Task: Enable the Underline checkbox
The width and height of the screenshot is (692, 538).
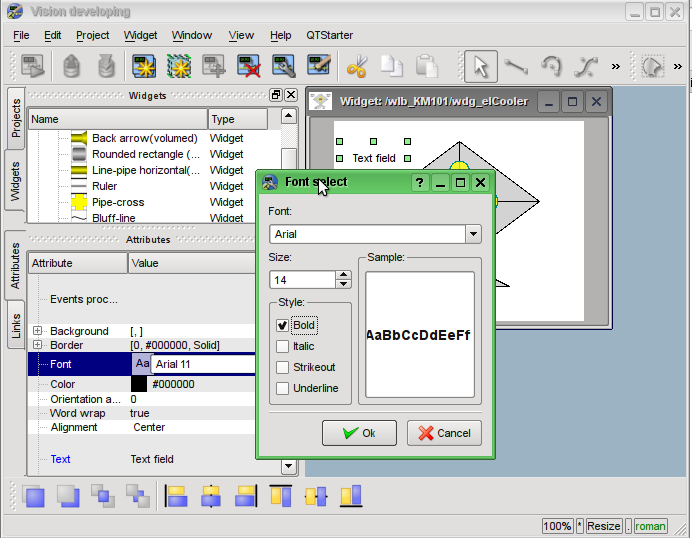Action: click(283, 389)
